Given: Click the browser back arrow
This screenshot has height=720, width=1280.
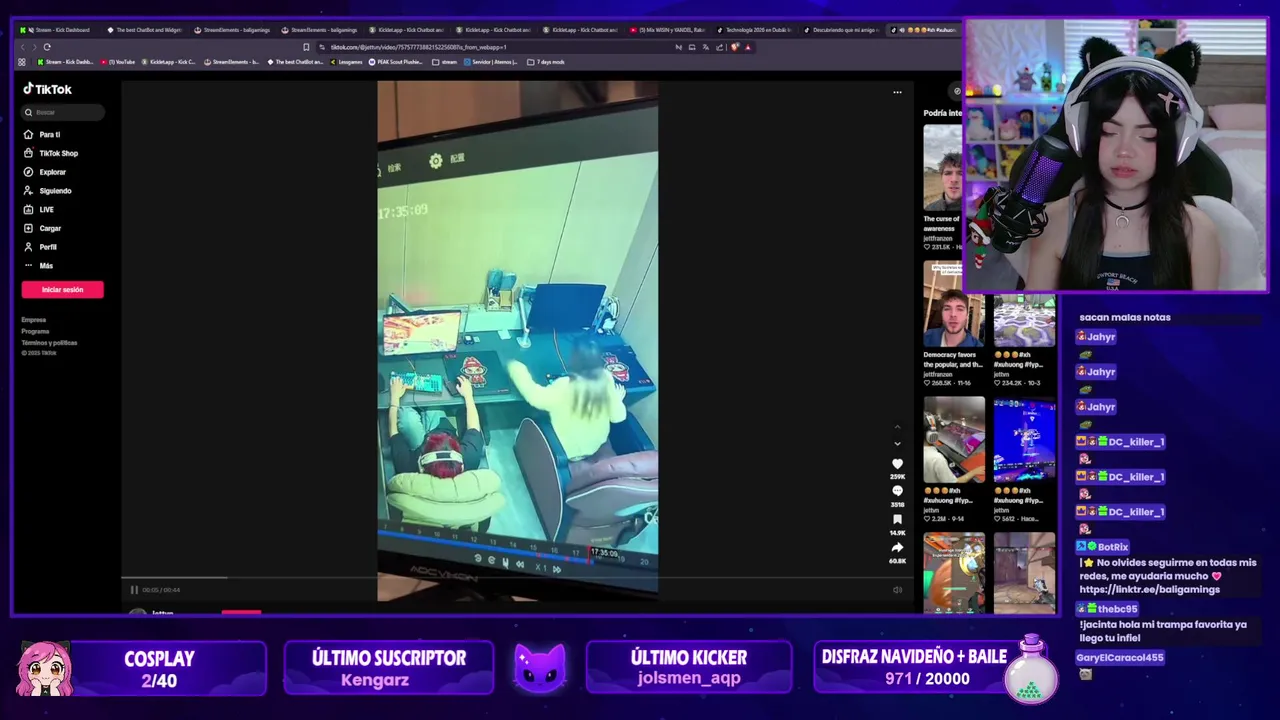Looking at the screenshot, I should [x=22, y=47].
